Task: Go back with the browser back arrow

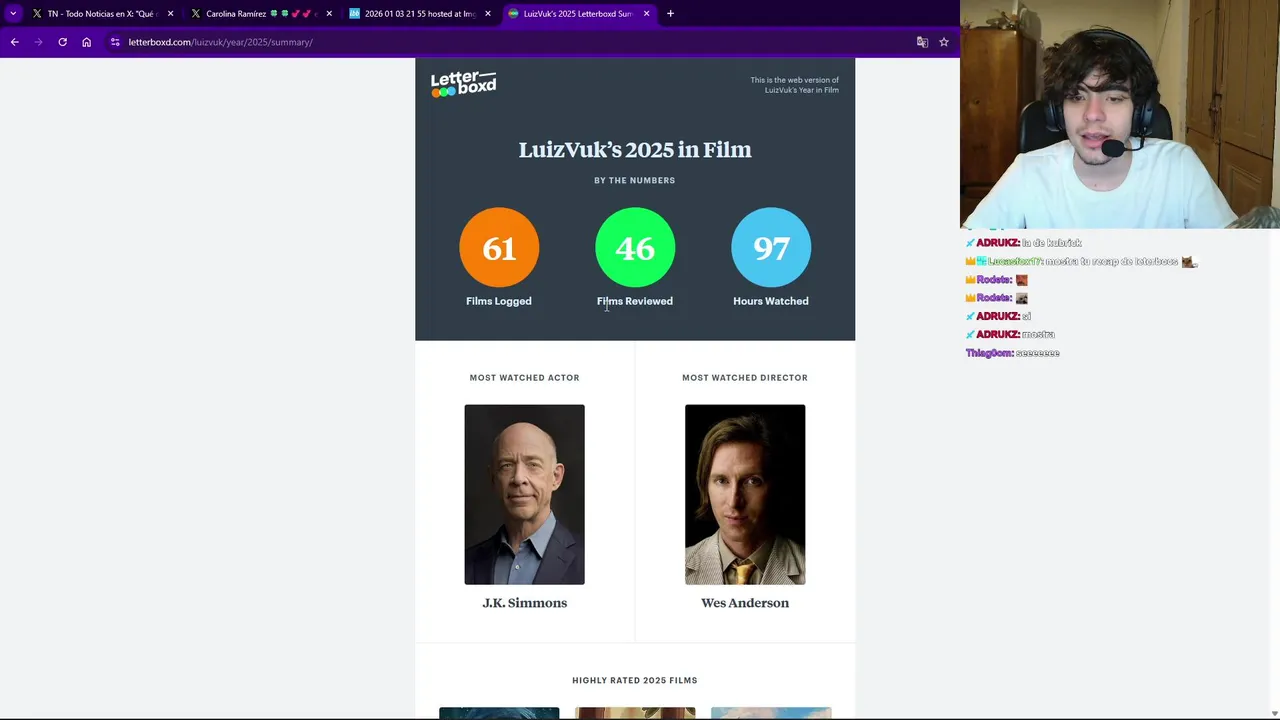Action: pos(14,42)
